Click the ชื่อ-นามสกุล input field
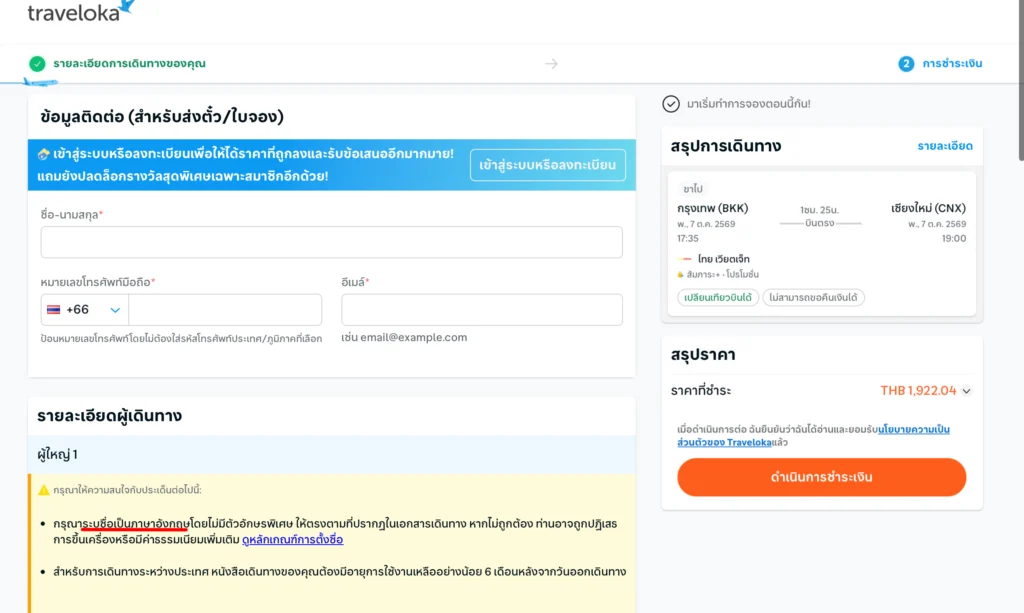The width and height of the screenshot is (1024, 613). pyautogui.click(x=331, y=242)
